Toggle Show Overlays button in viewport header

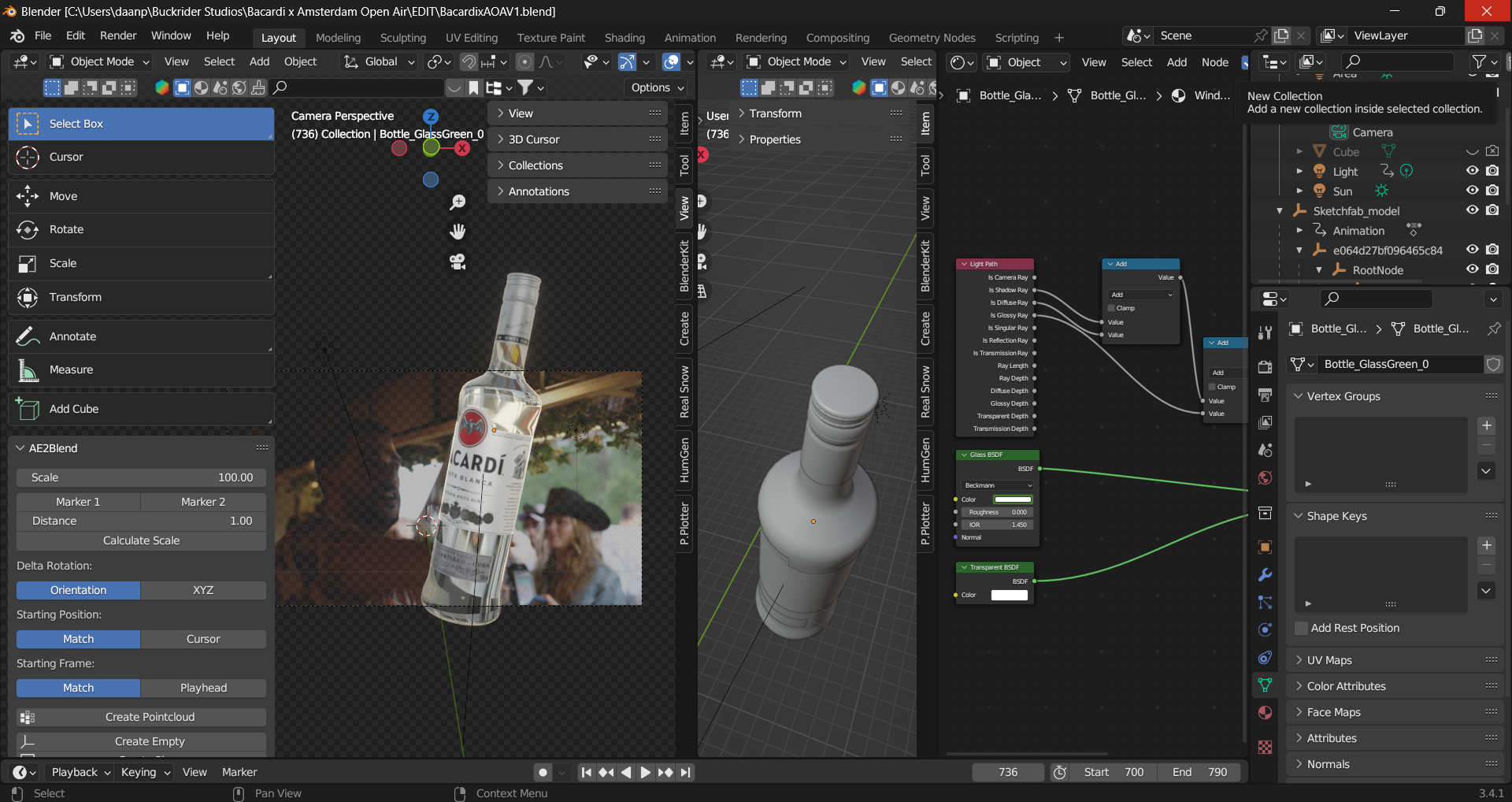click(x=671, y=61)
